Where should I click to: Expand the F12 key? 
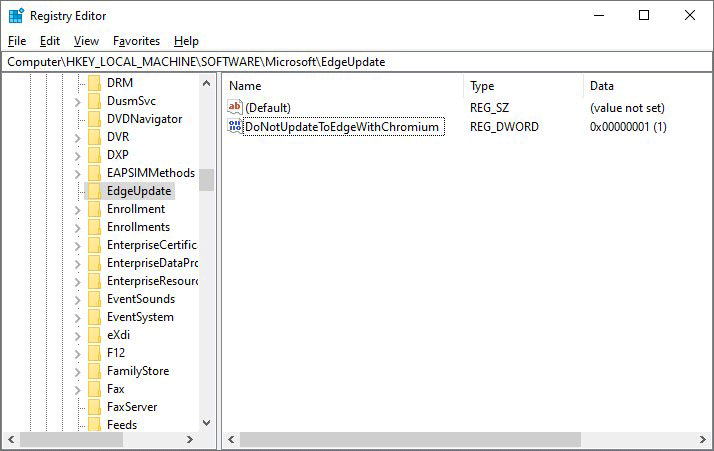[x=77, y=354]
